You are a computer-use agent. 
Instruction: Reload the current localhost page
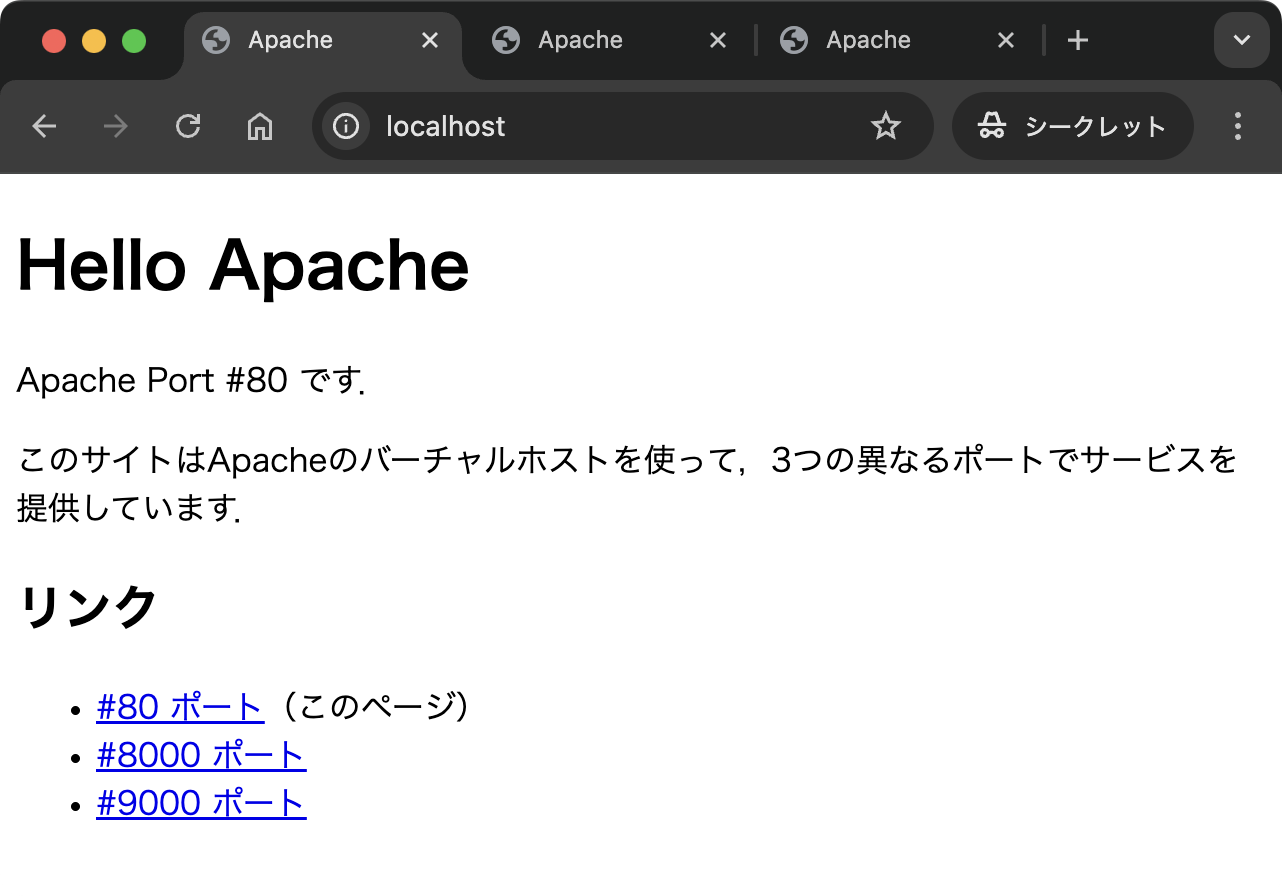[188, 126]
